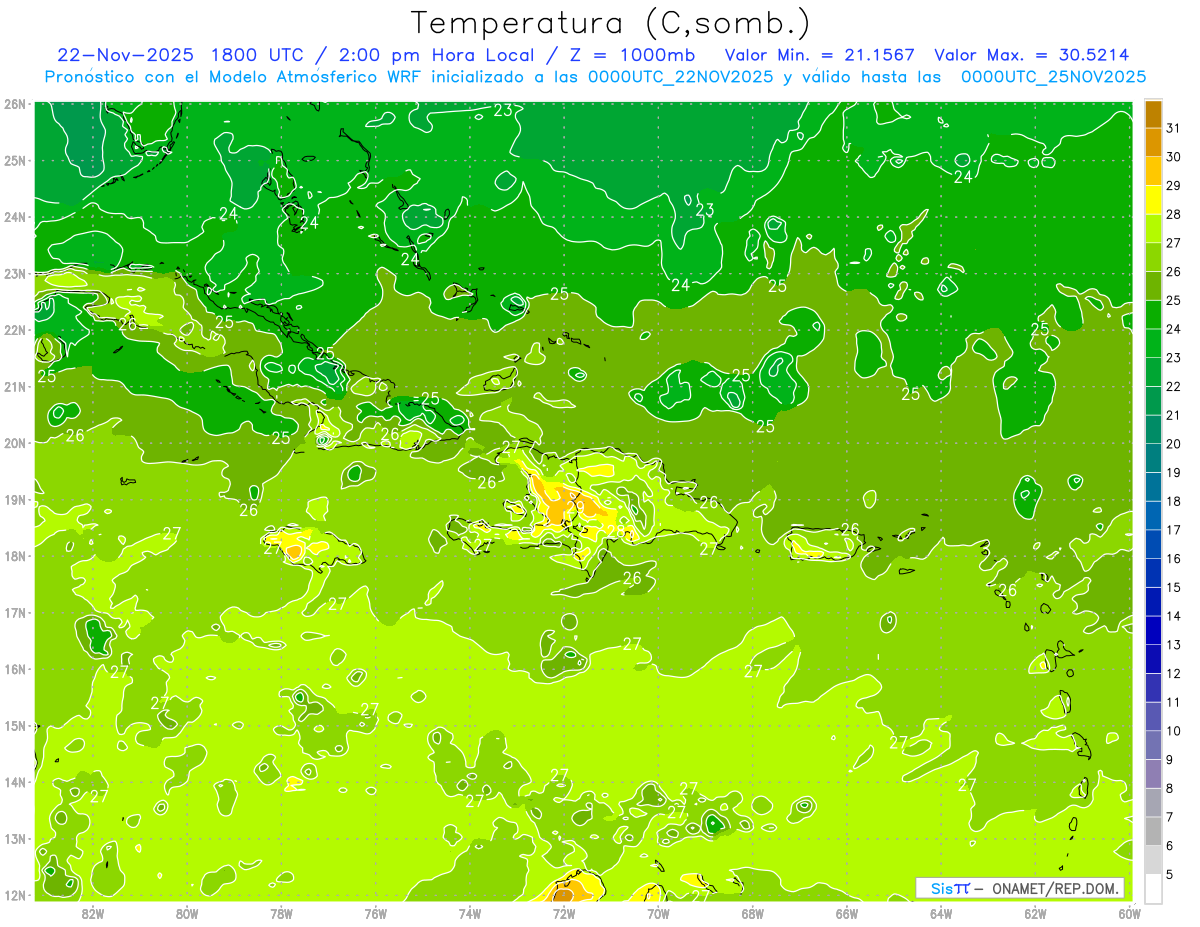Click the latitude axis label "20N"

15,443
